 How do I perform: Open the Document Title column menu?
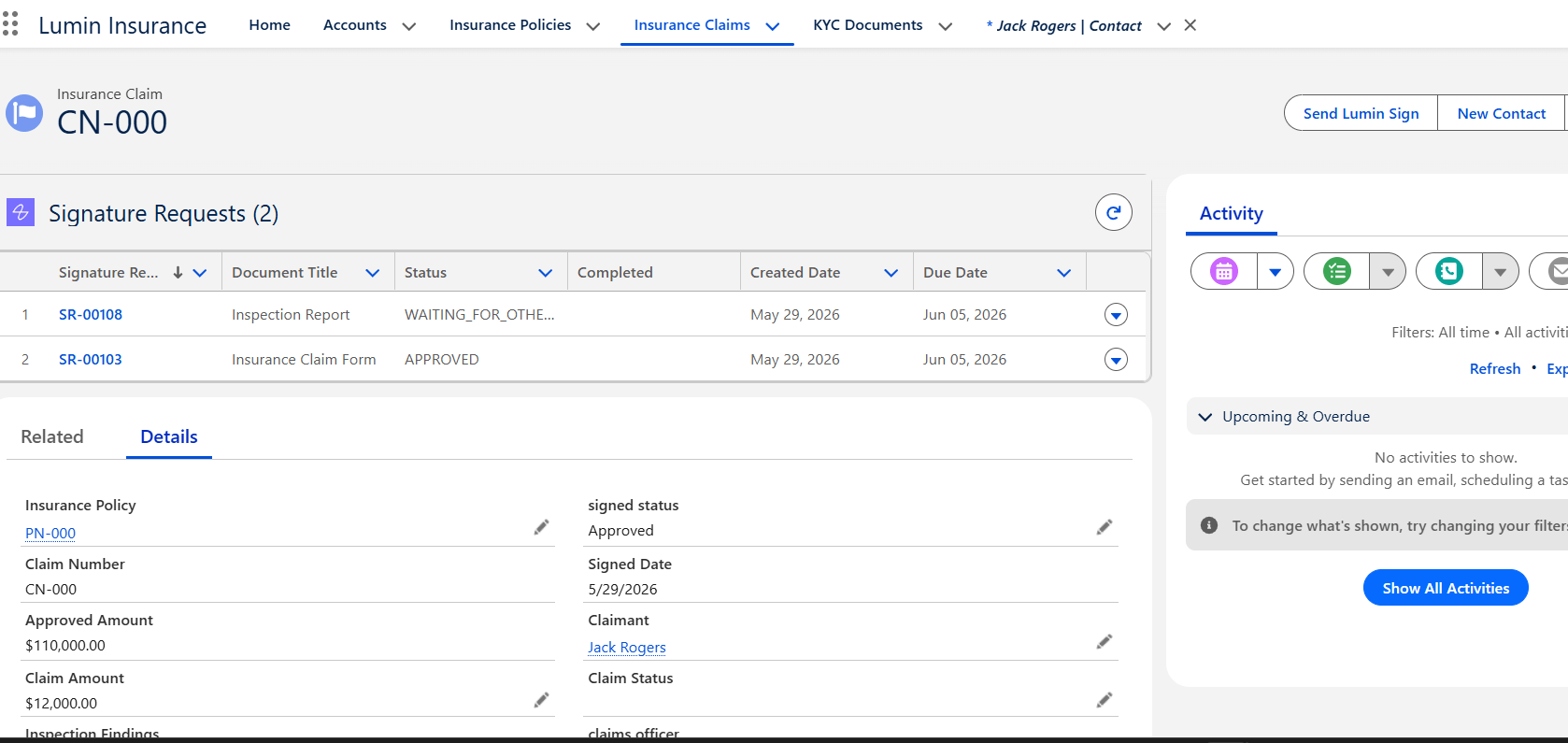(x=373, y=273)
